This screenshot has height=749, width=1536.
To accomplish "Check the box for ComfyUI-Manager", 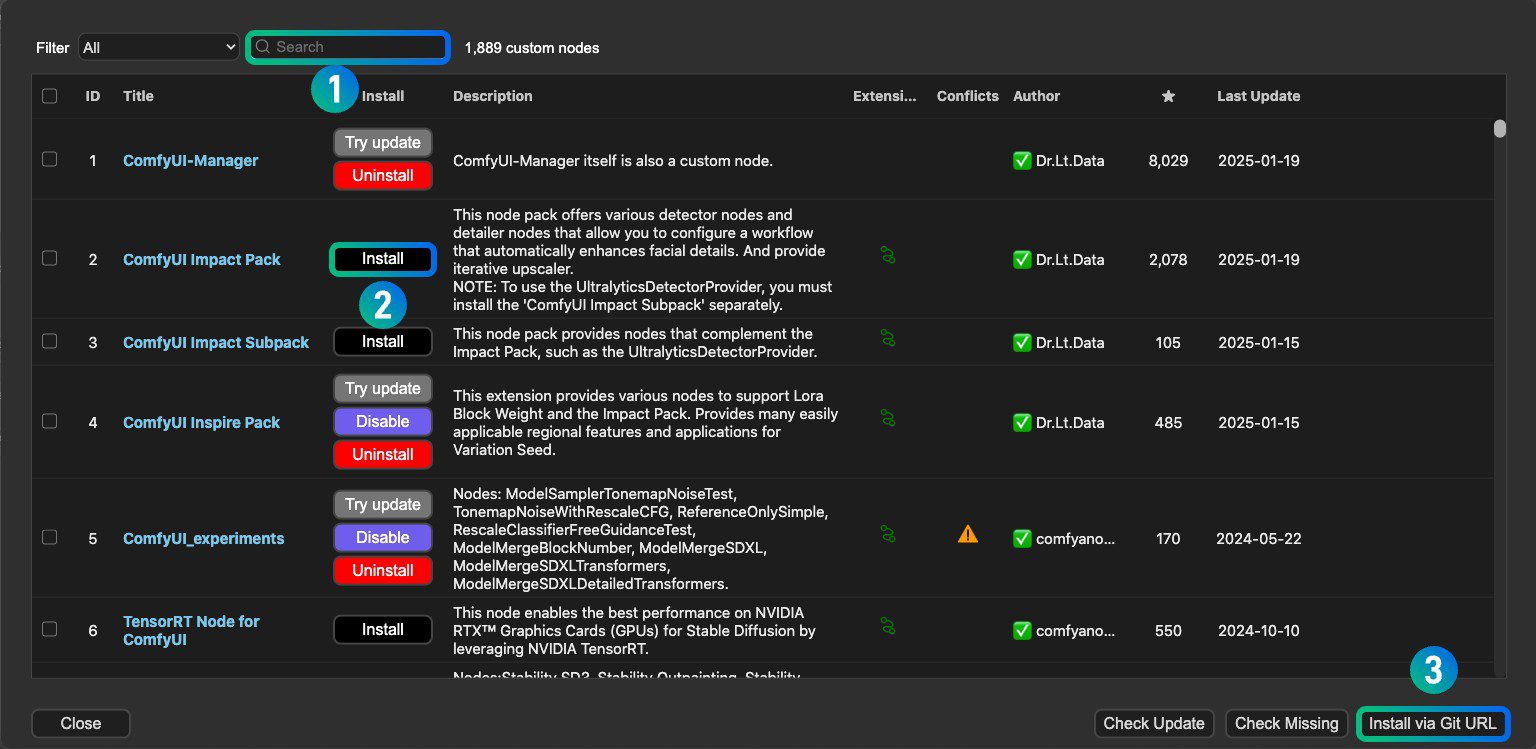I will coord(49,159).
